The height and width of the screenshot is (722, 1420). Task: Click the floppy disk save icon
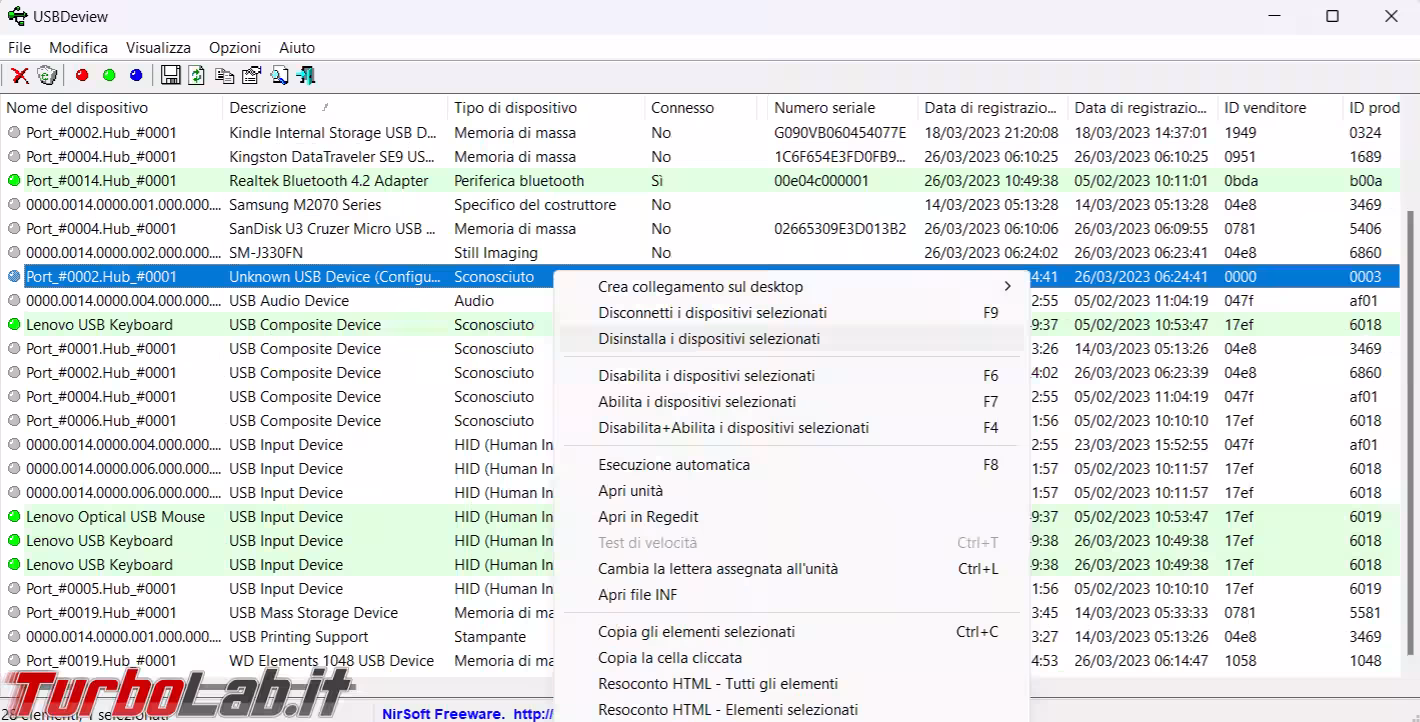tap(170, 75)
